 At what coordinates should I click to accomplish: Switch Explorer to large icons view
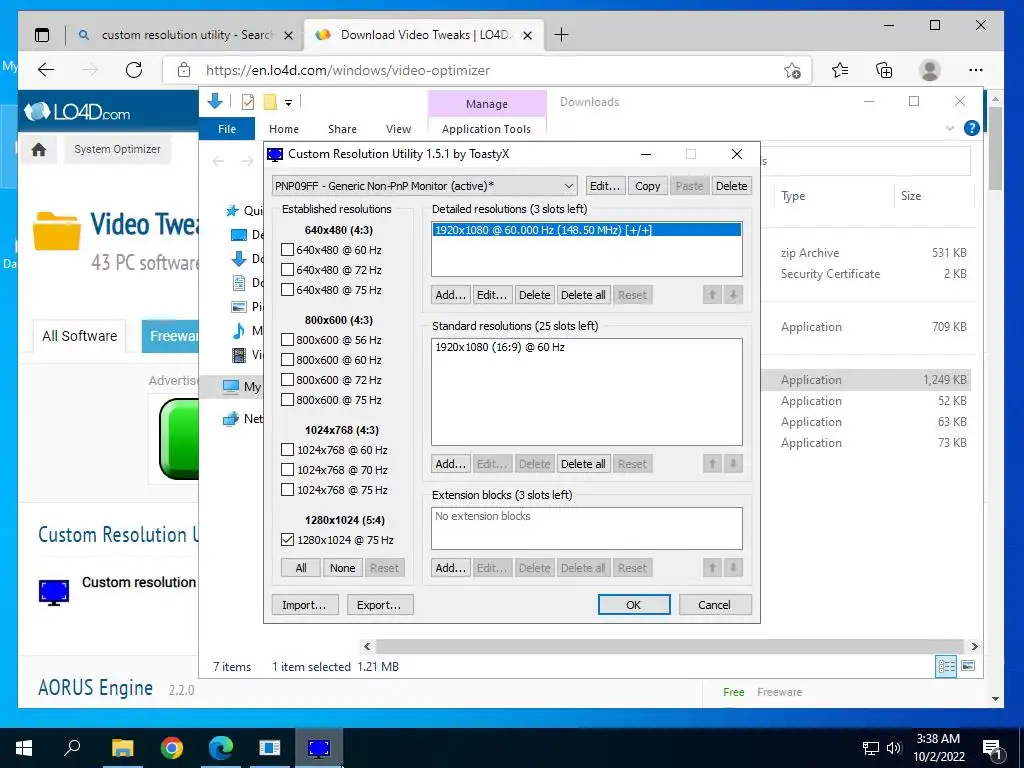968,666
